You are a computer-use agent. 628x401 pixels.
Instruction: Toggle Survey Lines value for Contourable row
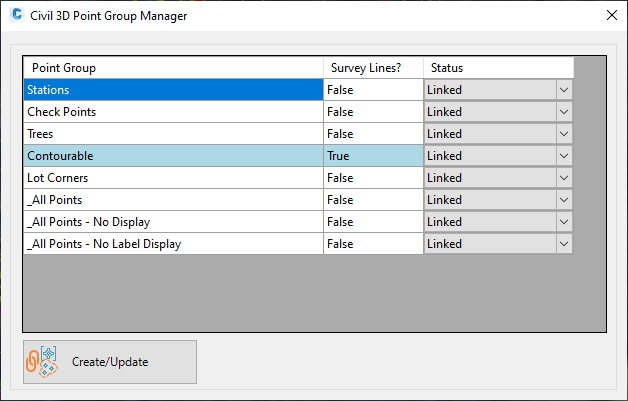pyautogui.click(x=373, y=156)
